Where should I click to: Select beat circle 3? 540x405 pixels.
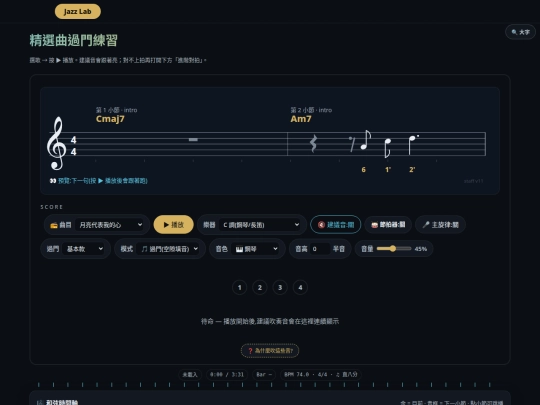click(x=280, y=287)
